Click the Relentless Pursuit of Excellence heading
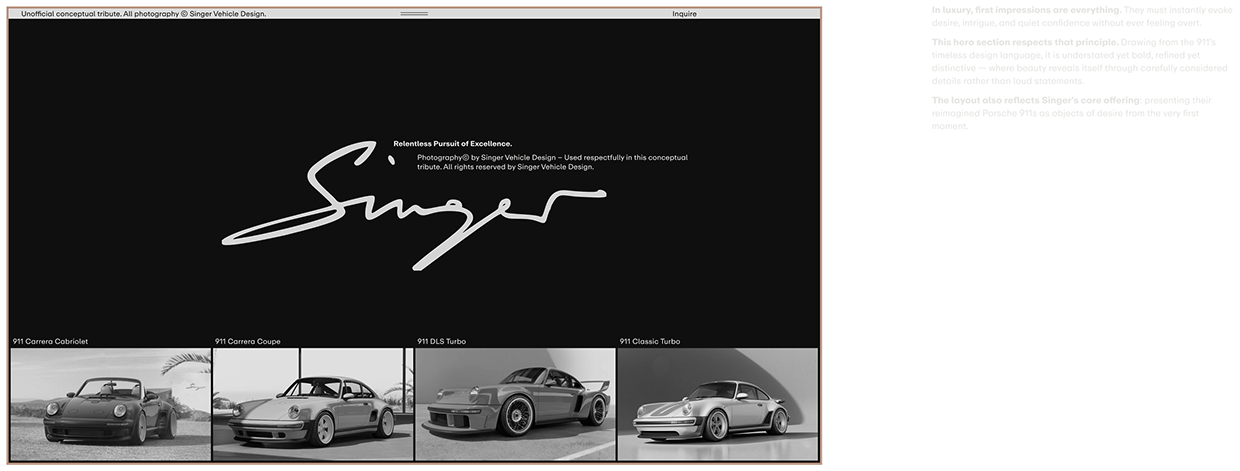Image resolution: width=1240 pixels, height=471 pixels. [x=453, y=144]
